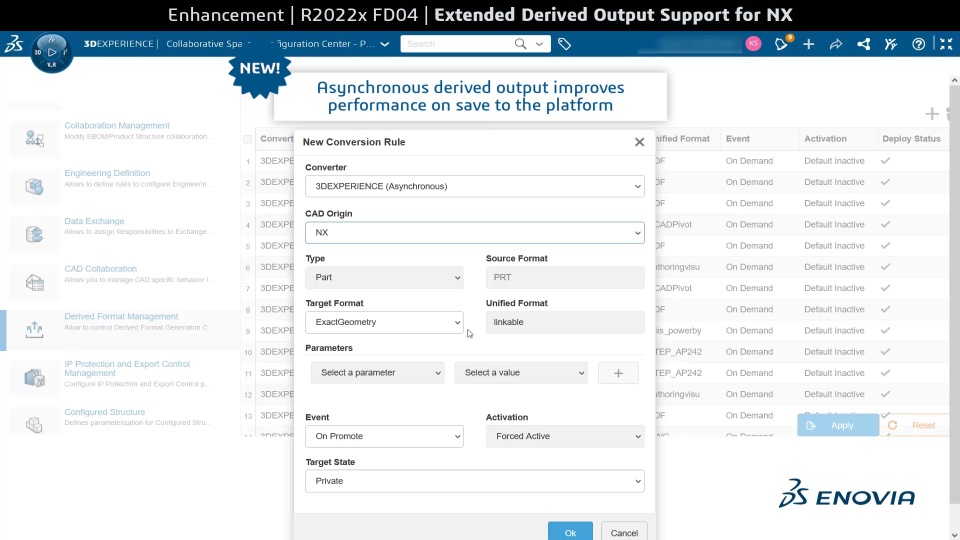
Task: Open the CAD Collaboration icon
Action: coord(35,281)
